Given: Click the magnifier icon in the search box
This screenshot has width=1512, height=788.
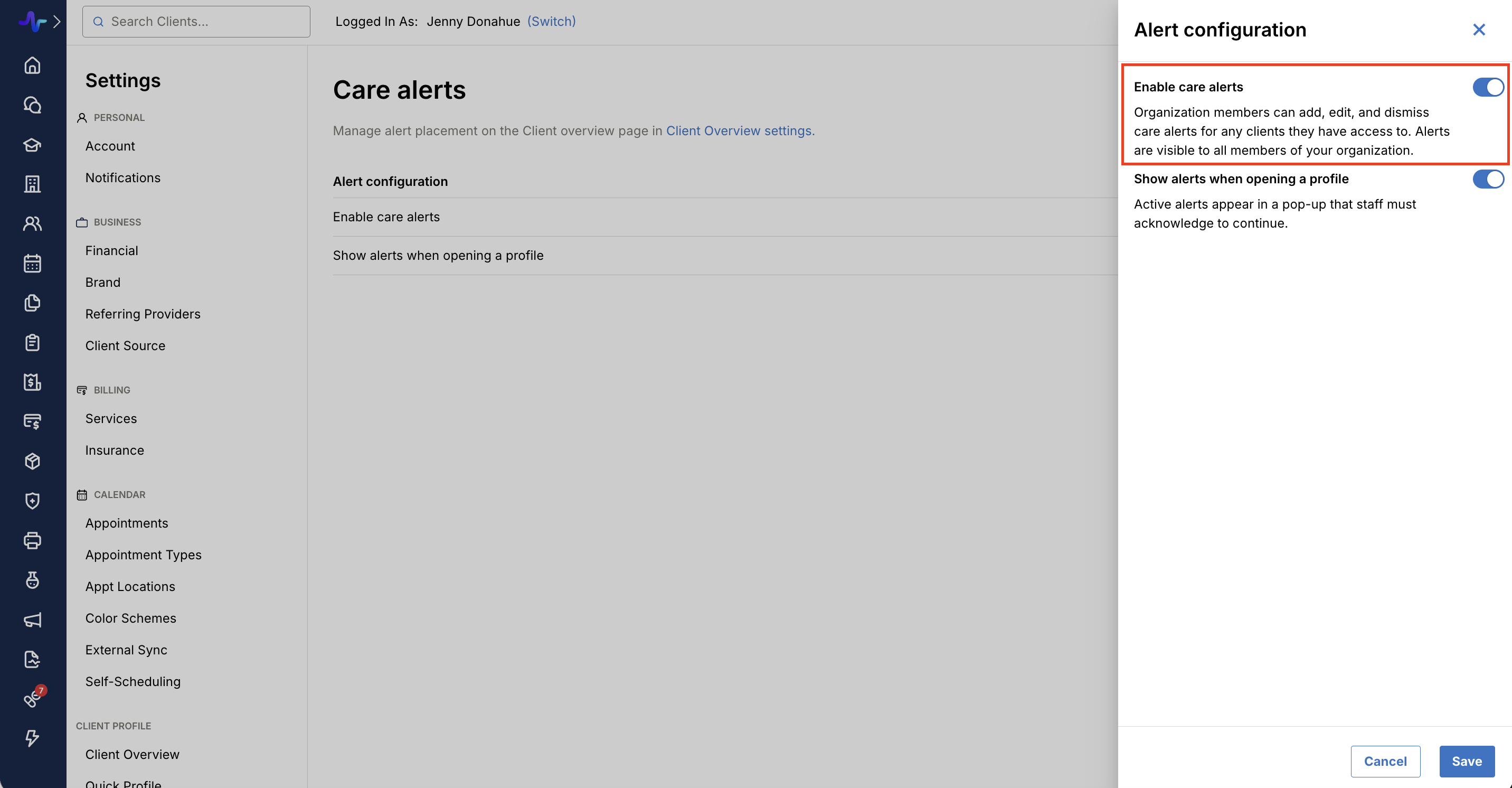Looking at the screenshot, I should pos(99,22).
